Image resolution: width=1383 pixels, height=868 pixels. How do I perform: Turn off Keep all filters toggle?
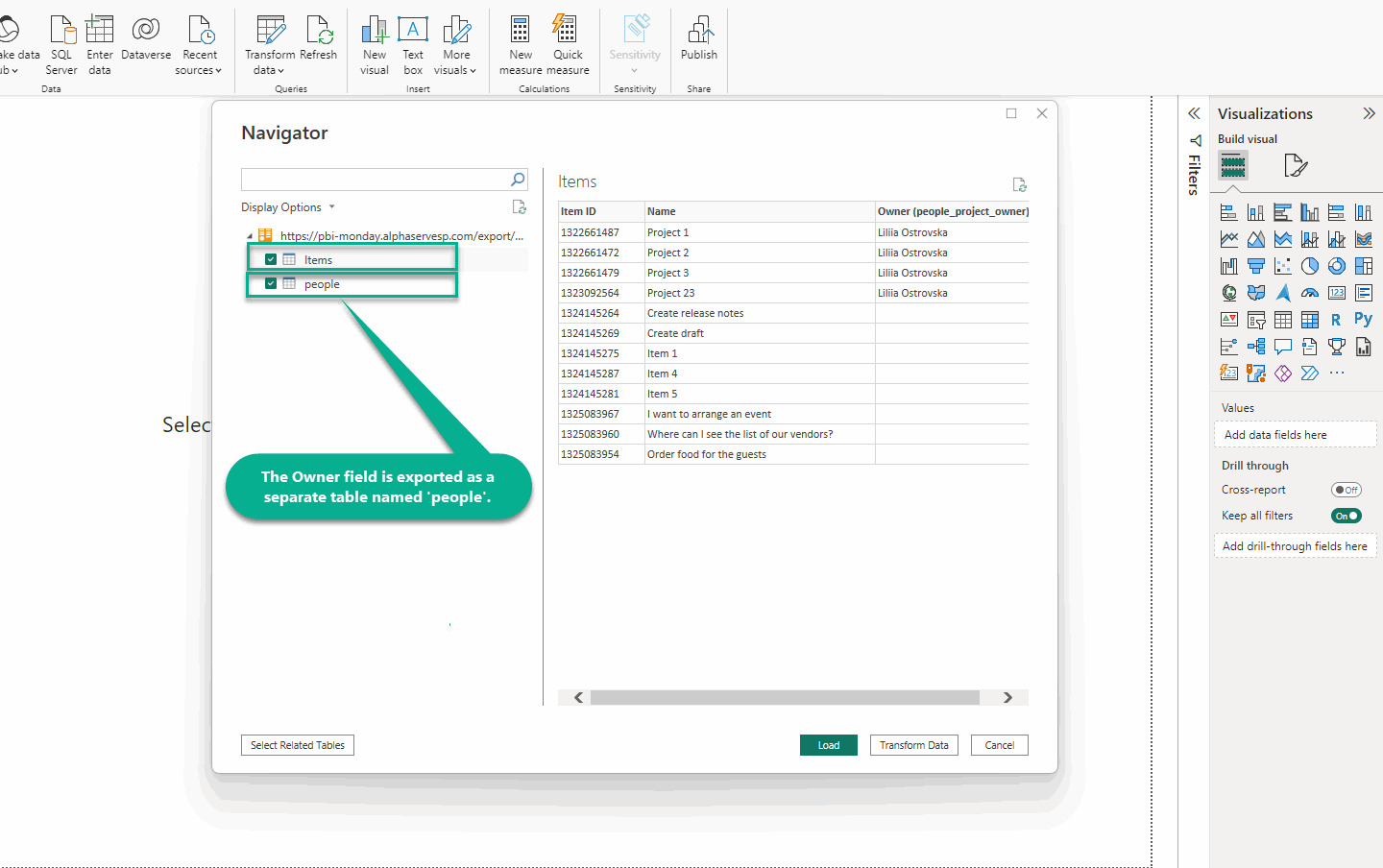pyautogui.click(x=1346, y=516)
